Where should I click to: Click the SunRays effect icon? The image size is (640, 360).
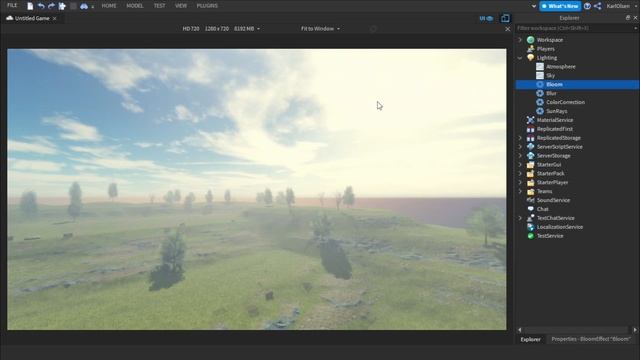pos(540,111)
